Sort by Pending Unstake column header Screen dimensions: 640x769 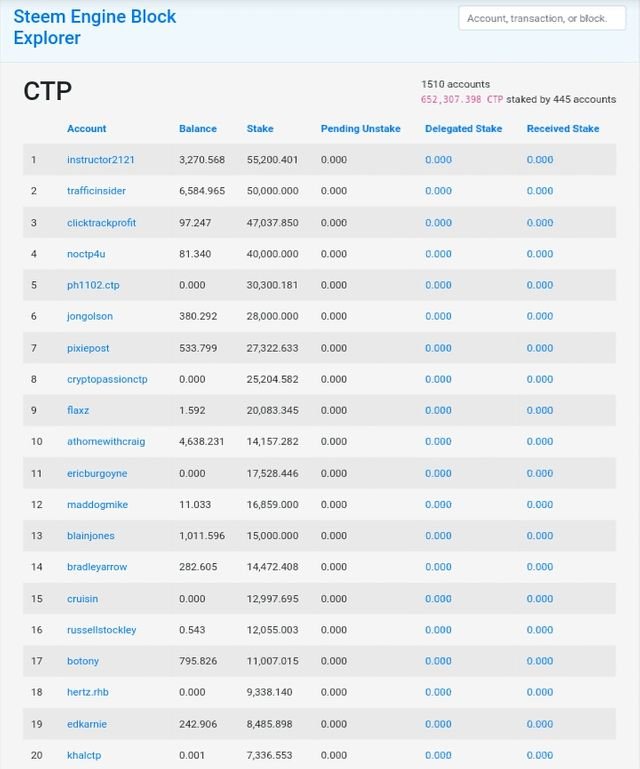coord(360,129)
